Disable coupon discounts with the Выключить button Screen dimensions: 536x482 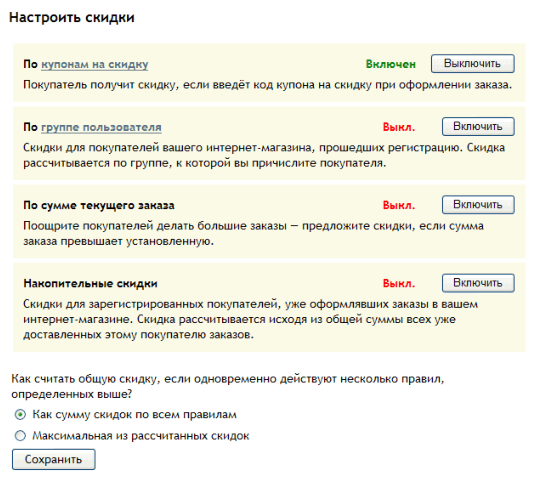pyautogui.click(x=472, y=64)
